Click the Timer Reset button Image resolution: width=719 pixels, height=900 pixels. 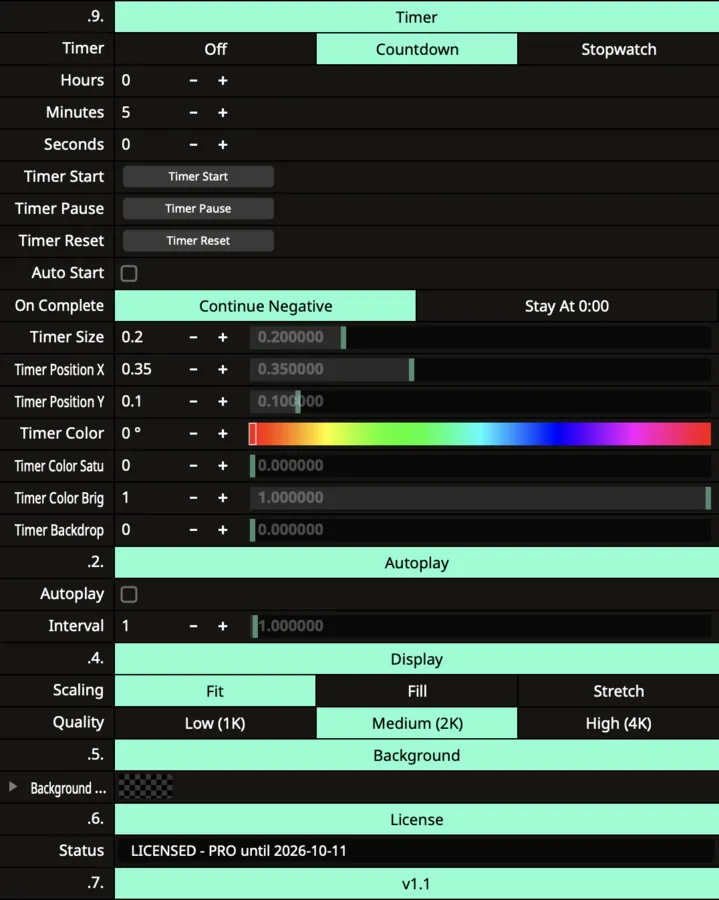198,240
